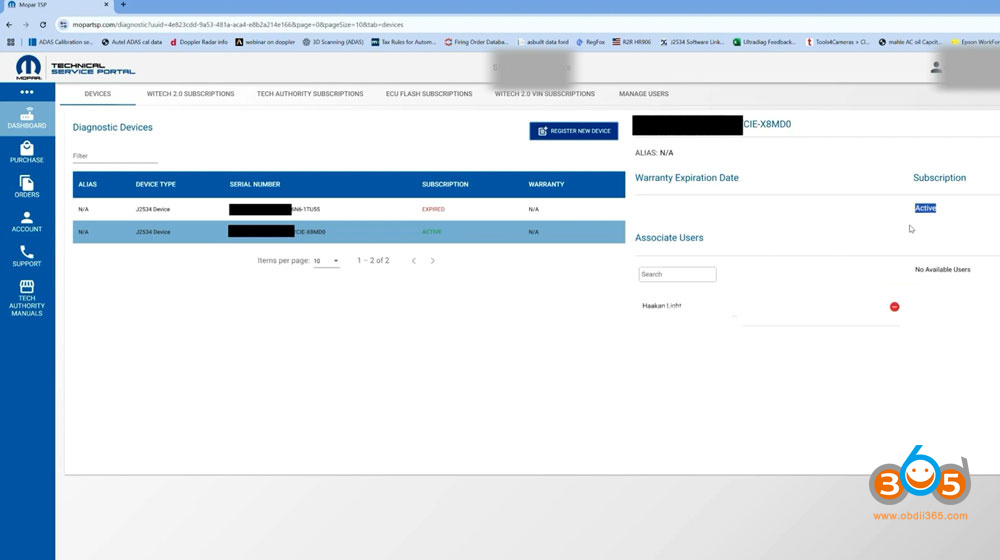Viewport: 1000px width, 560px height.
Task: Go to Orders in the sidebar
Action: [x=27, y=186]
